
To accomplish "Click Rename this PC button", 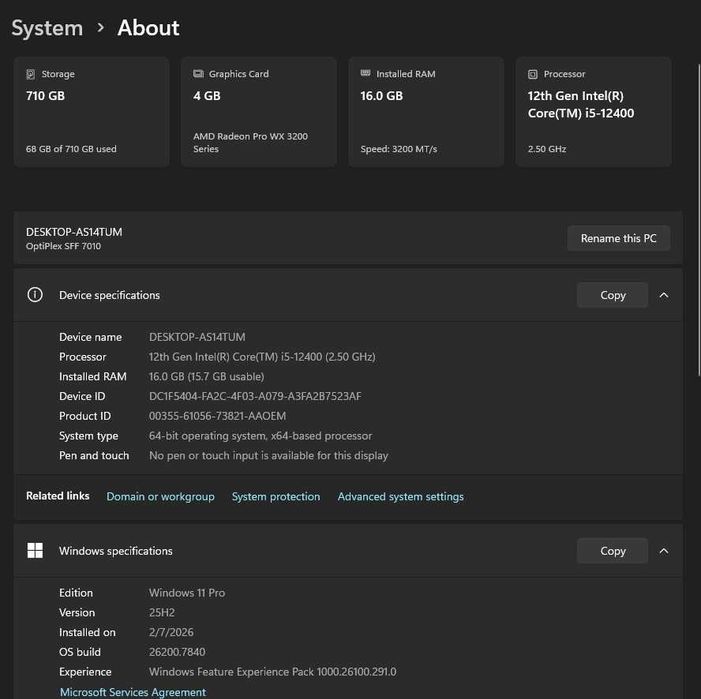I will (618, 238).
